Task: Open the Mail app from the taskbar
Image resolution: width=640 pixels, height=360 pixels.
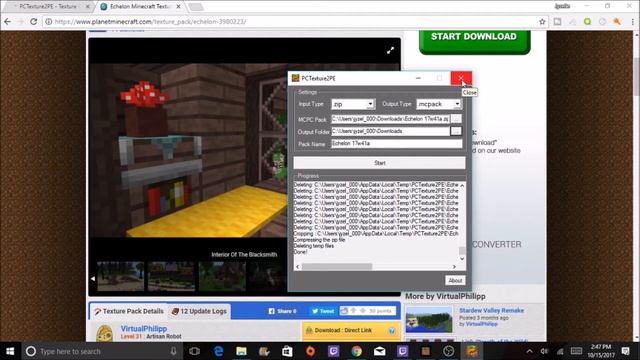Action: [x=380, y=351]
